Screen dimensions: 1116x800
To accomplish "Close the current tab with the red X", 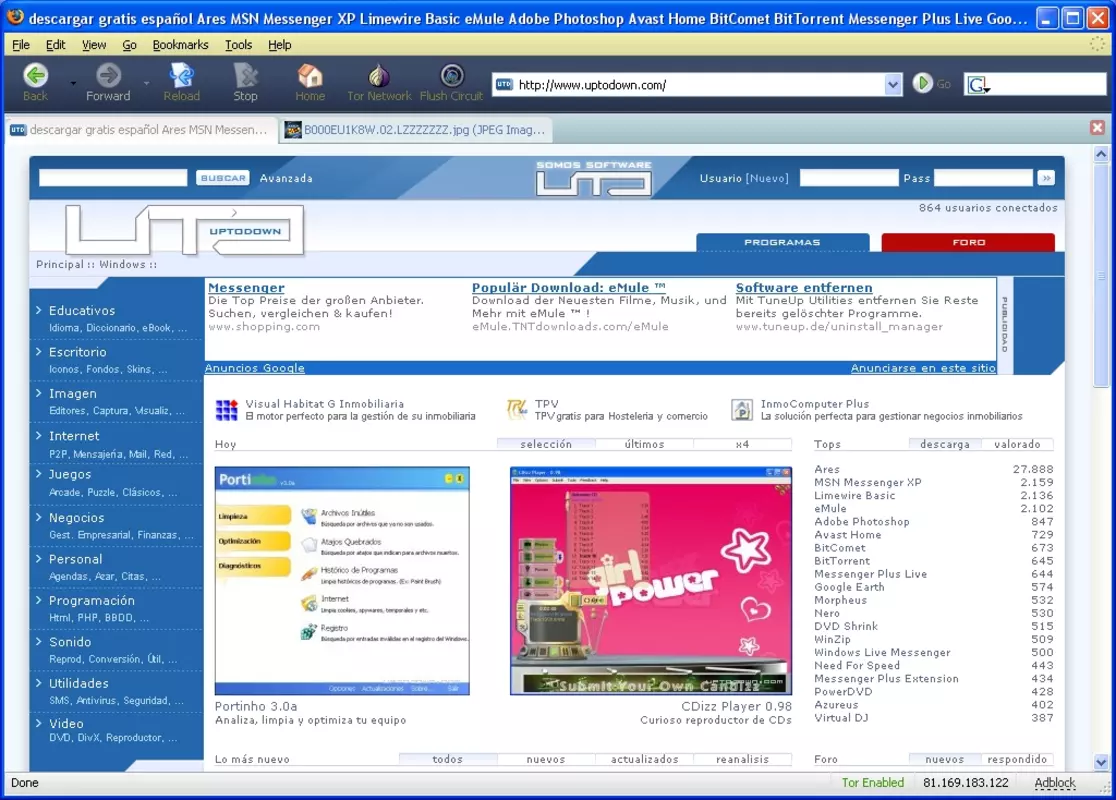I will (1097, 127).
